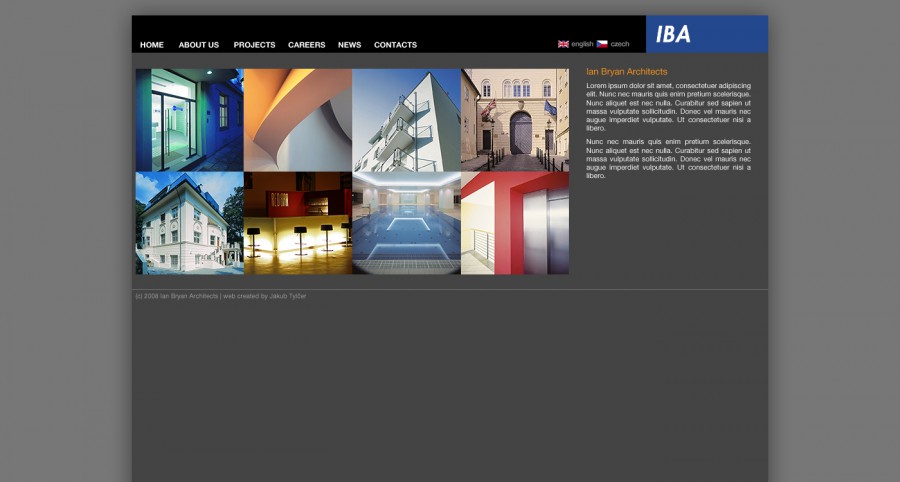900x482 pixels.
Task: Open the bar stools interior photo
Action: [297, 223]
